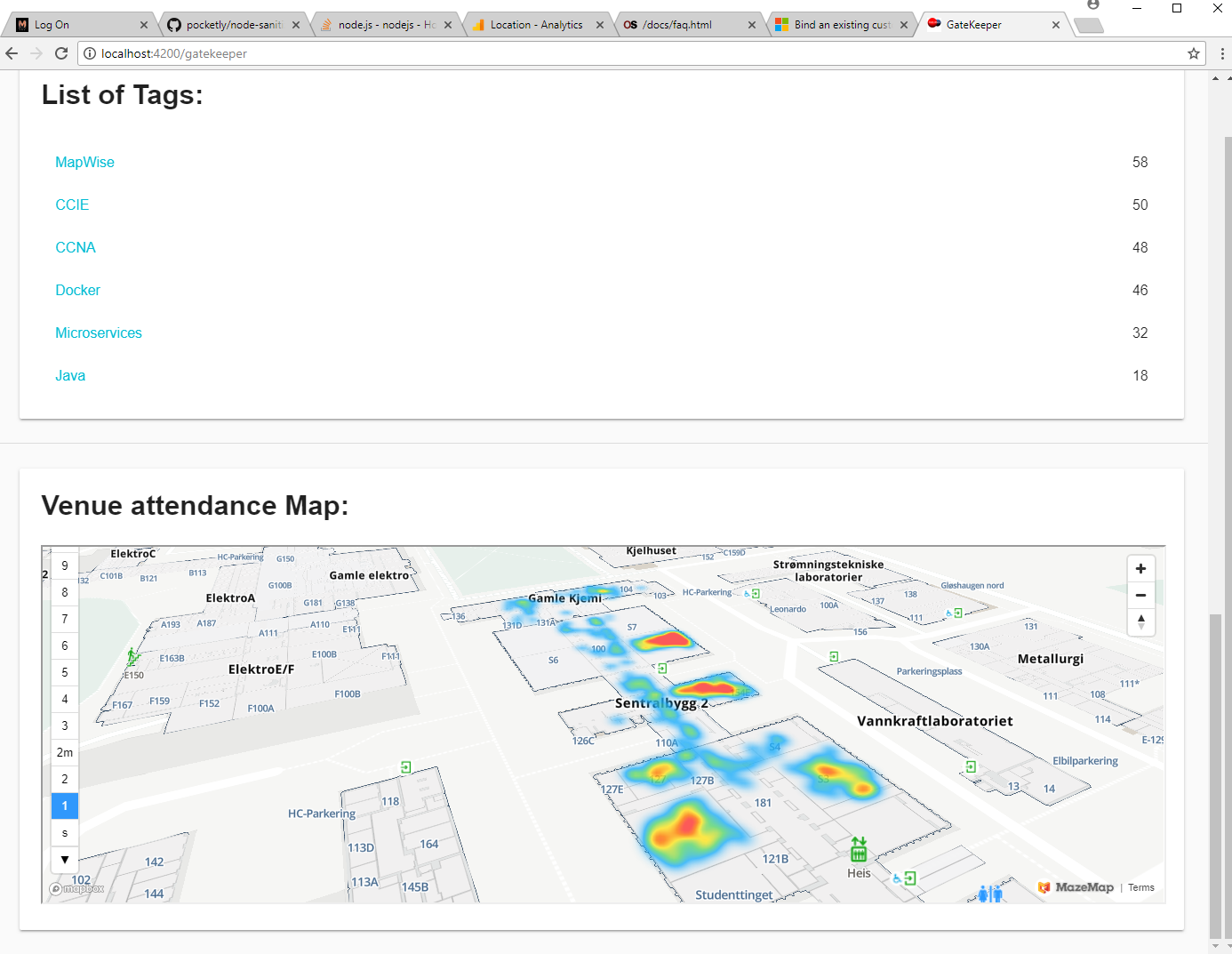The width and height of the screenshot is (1232, 954).
Task: Click the green person icon near E150
Action: click(x=132, y=657)
